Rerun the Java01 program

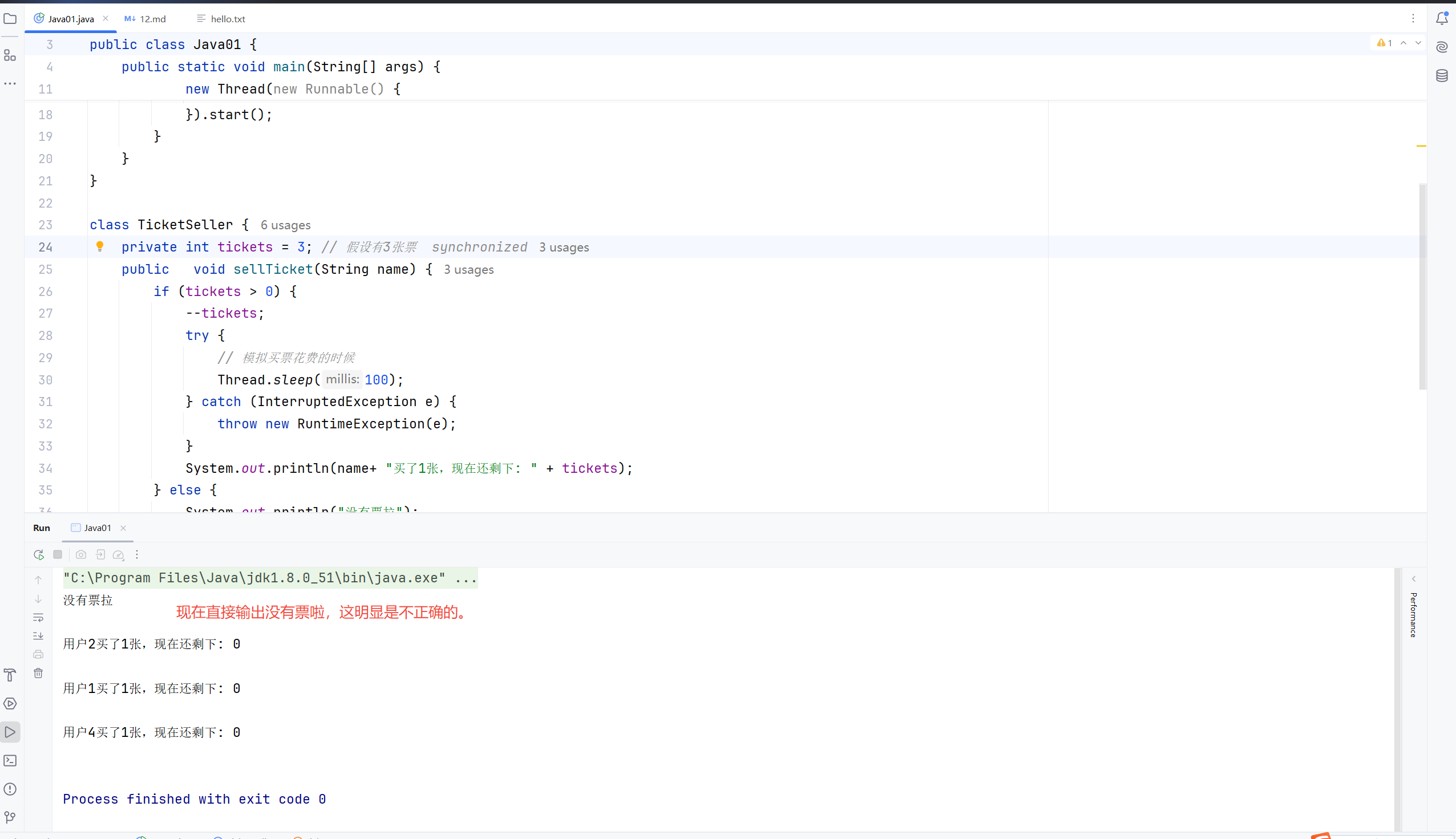39,554
